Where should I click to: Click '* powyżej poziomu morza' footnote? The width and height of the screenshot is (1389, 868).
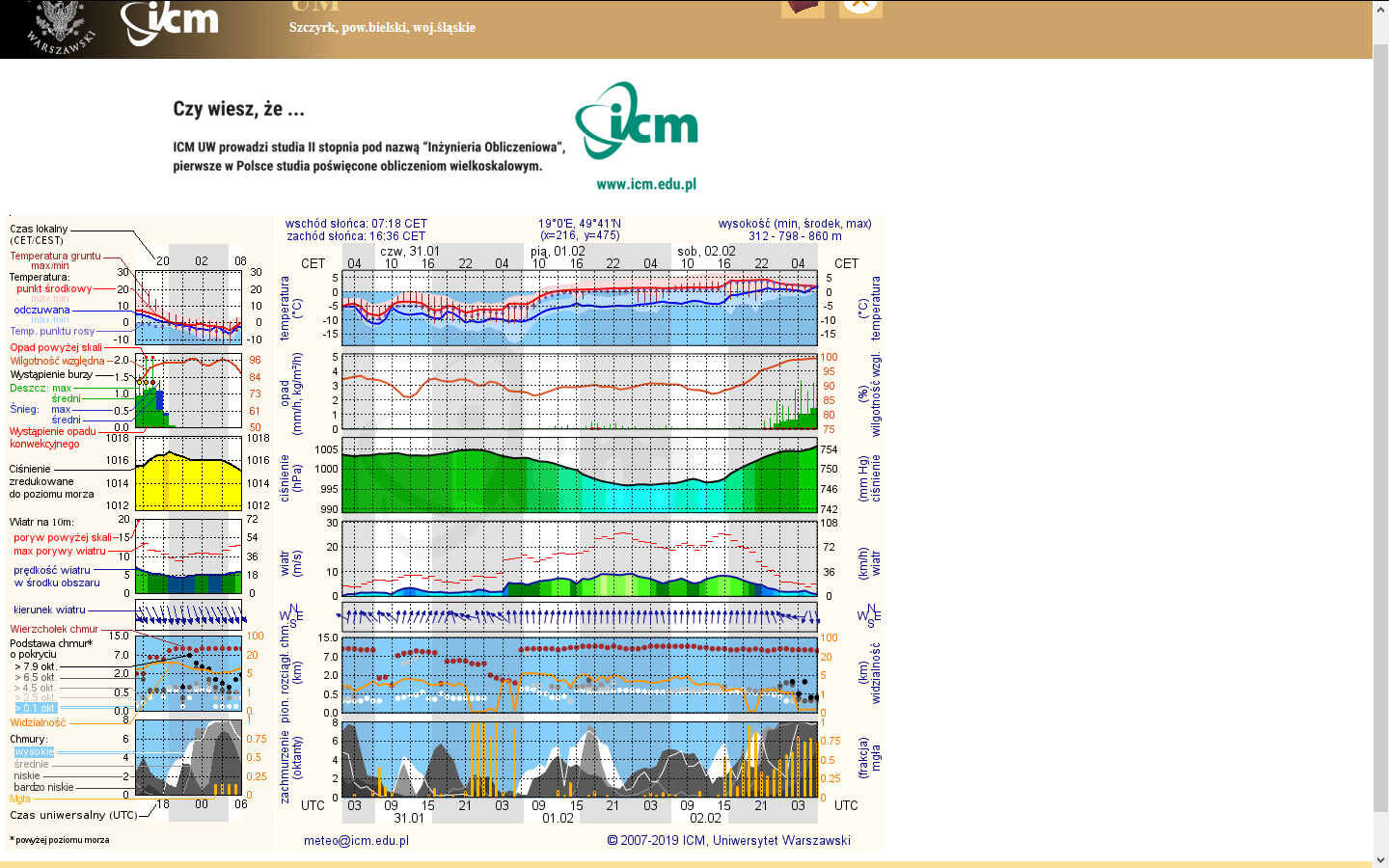[x=60, y=840]
